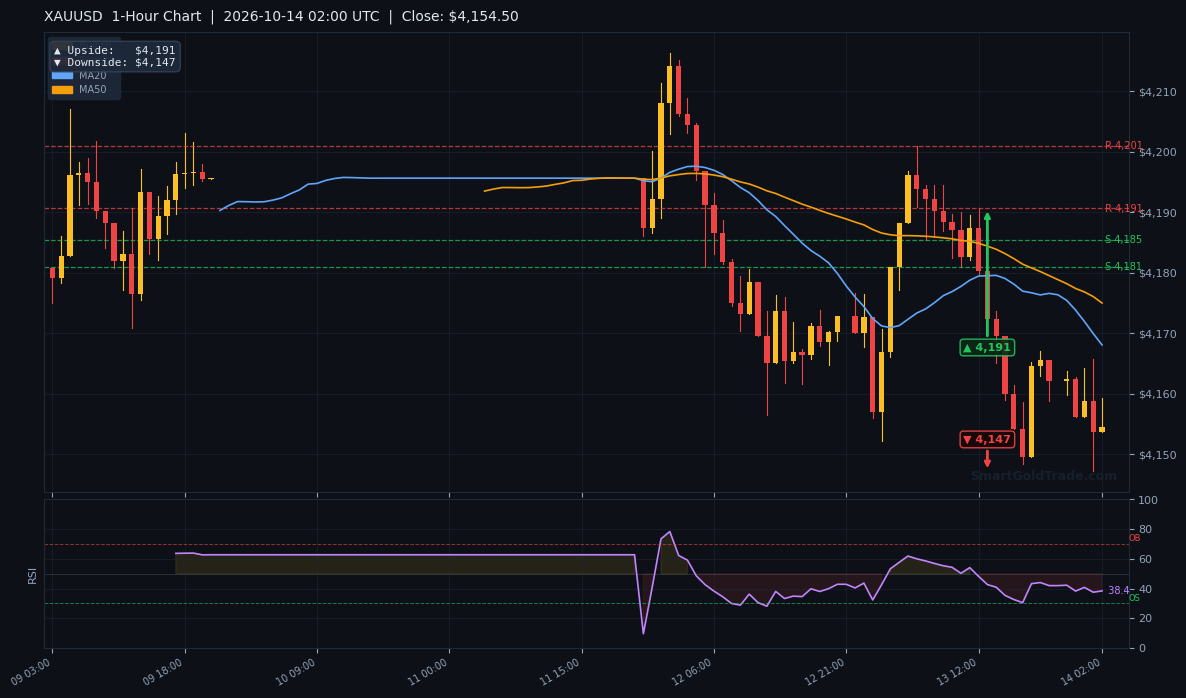This screenshot has width=1186, height=698.
Task: Click the $4,200 price axis label
Action: [1157, 152]
